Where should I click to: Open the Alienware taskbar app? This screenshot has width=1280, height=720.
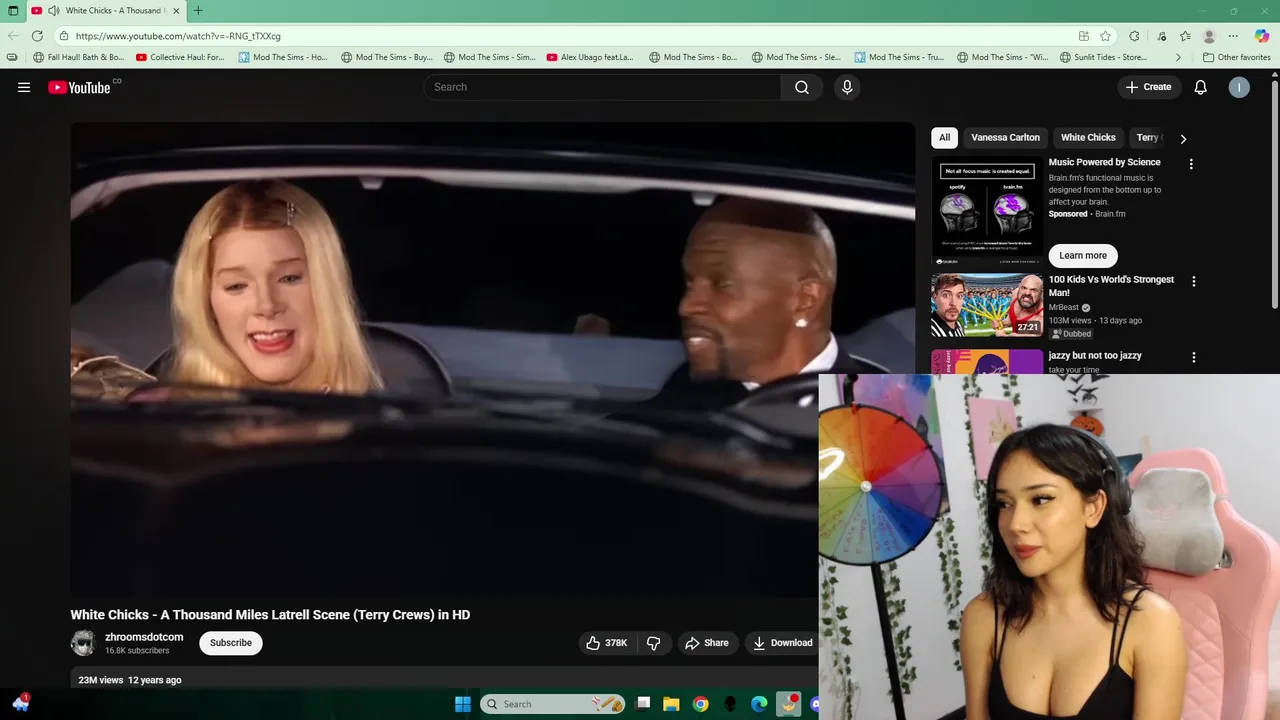(x=730, y=704)
